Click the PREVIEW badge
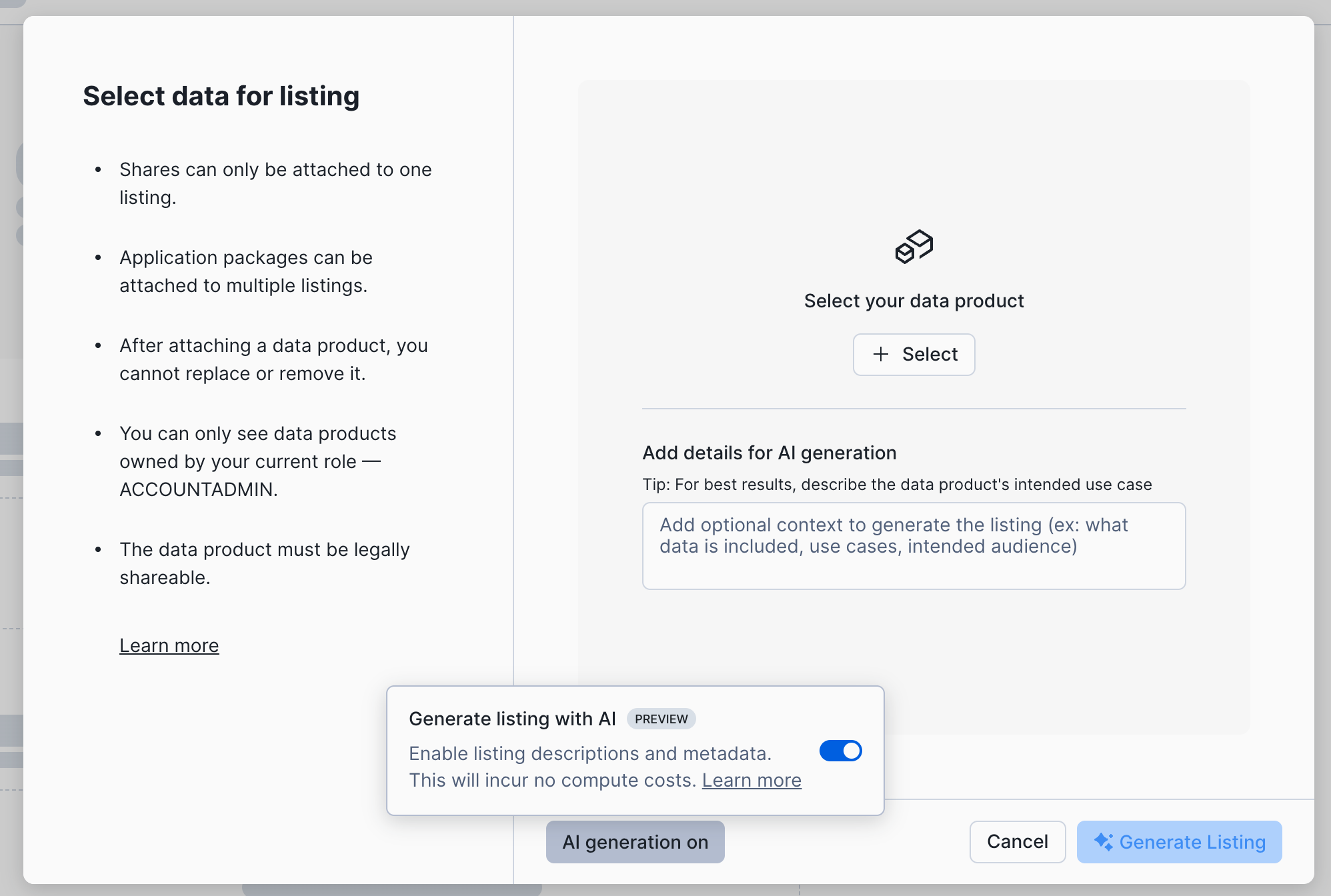 coord(661,719)
